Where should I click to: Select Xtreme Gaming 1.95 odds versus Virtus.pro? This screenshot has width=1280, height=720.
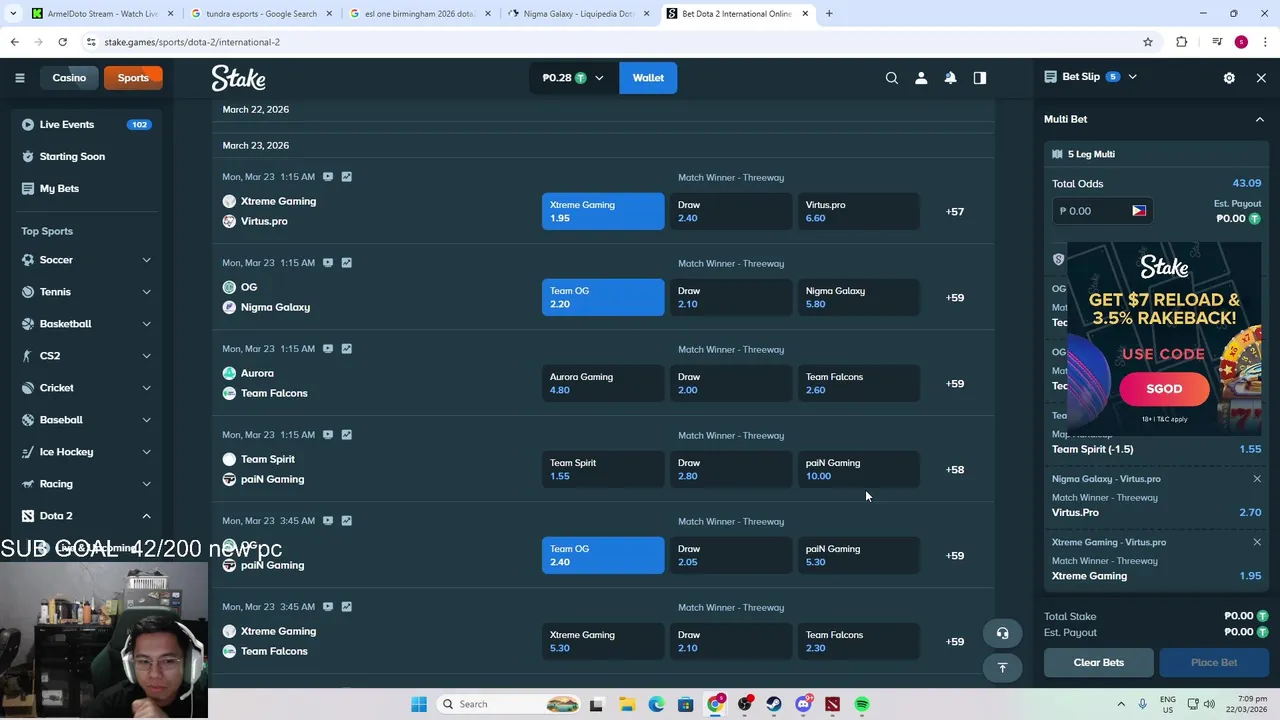(603, 211)
